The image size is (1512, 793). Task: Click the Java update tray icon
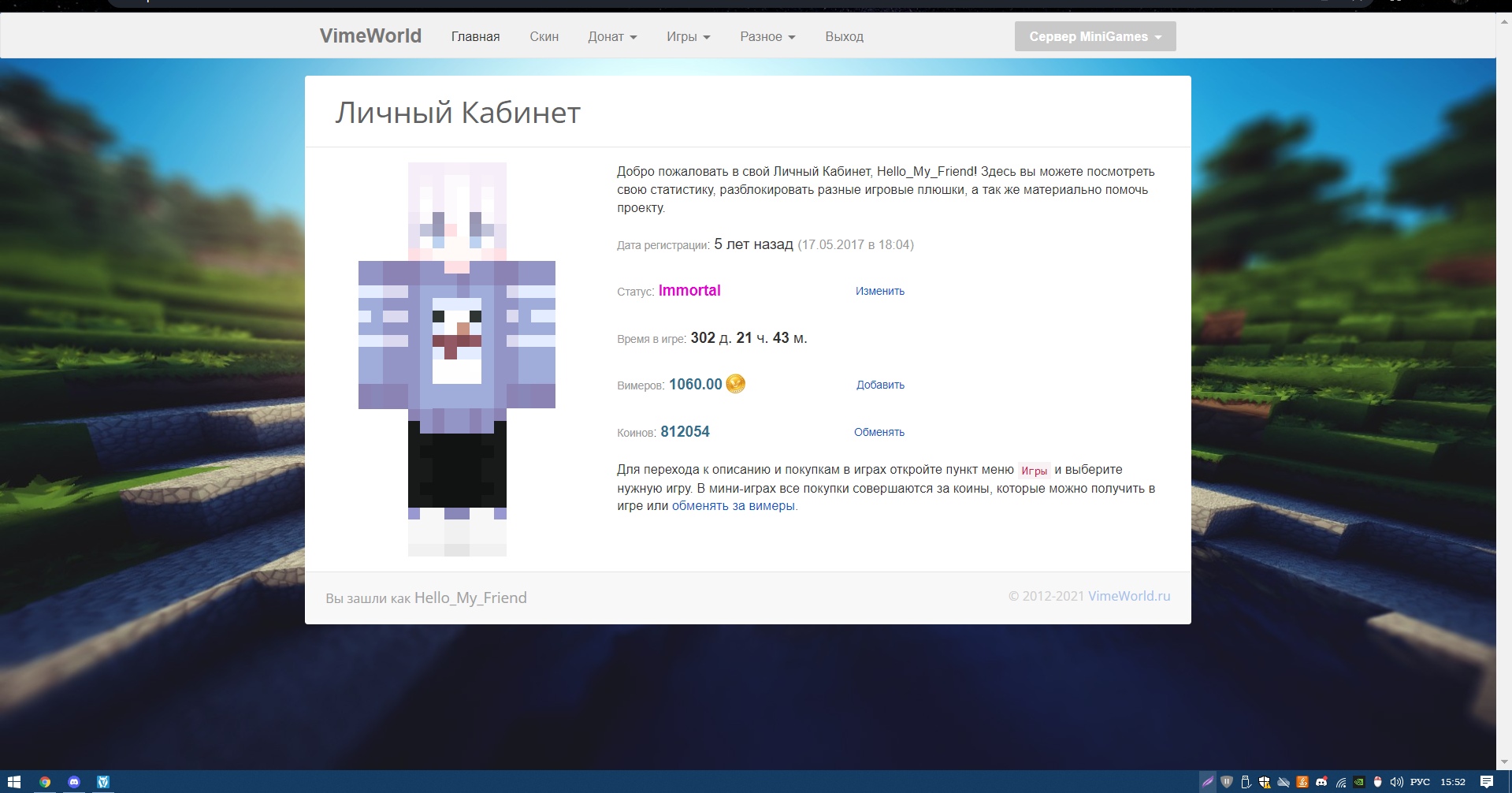[x=1302, y=782]
